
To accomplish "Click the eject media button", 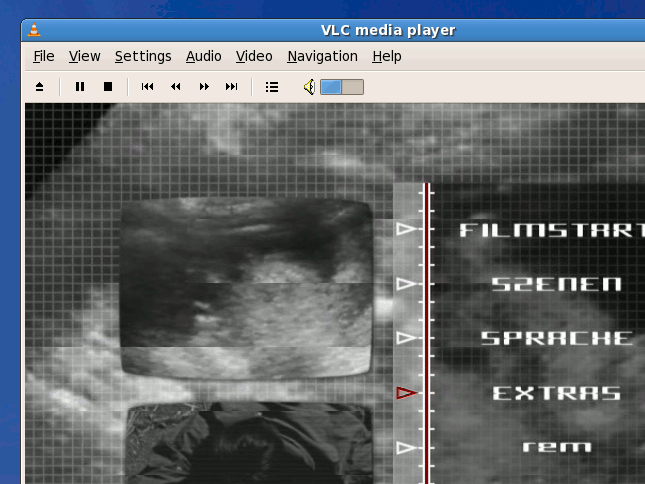I will click(x=39, y=87).
